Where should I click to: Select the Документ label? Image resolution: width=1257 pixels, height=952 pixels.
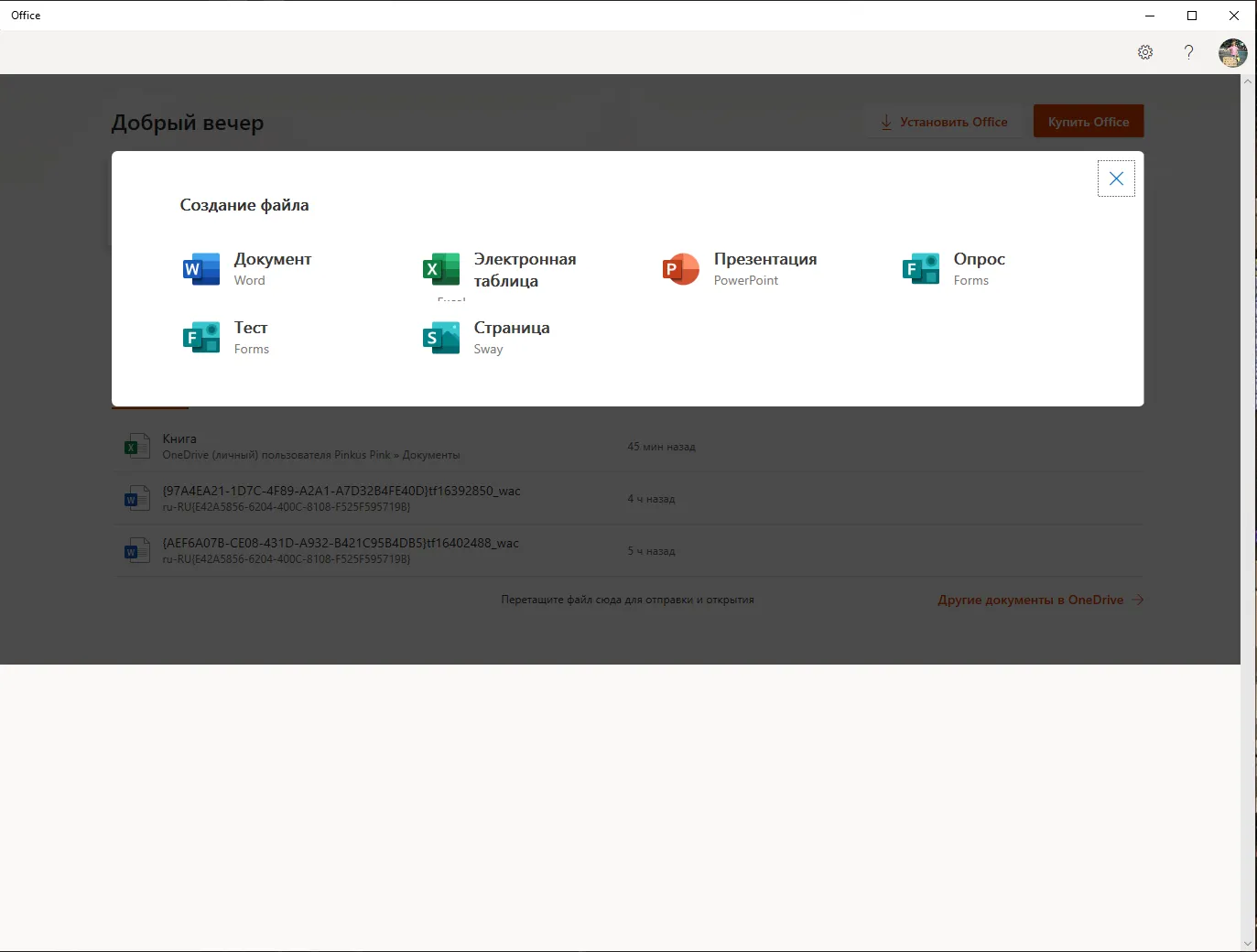pyautogui.click(x=273, y=259)
